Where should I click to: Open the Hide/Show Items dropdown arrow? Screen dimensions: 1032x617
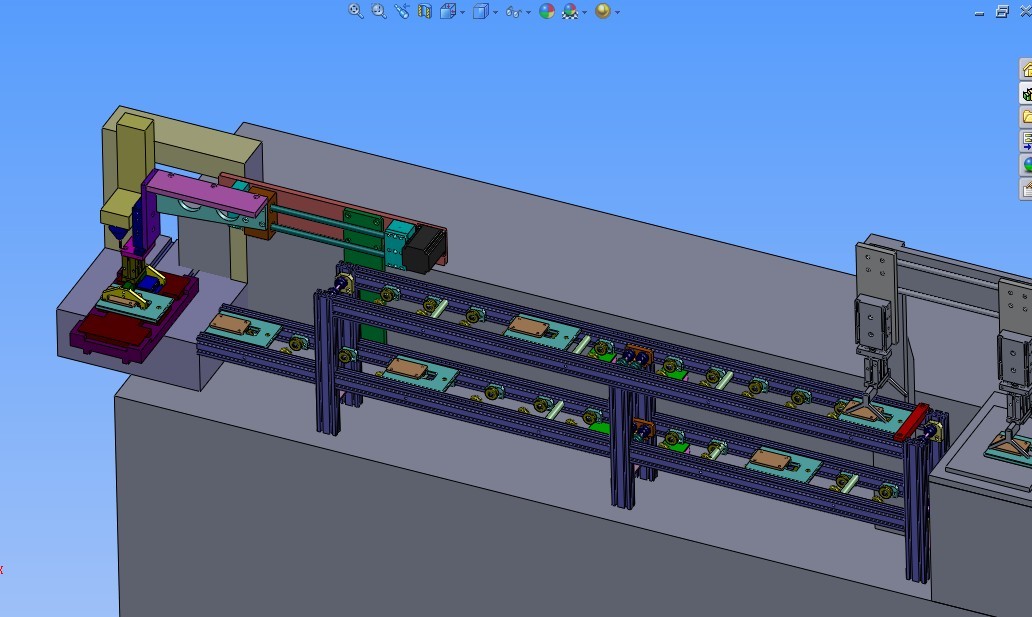click(529, 13)
